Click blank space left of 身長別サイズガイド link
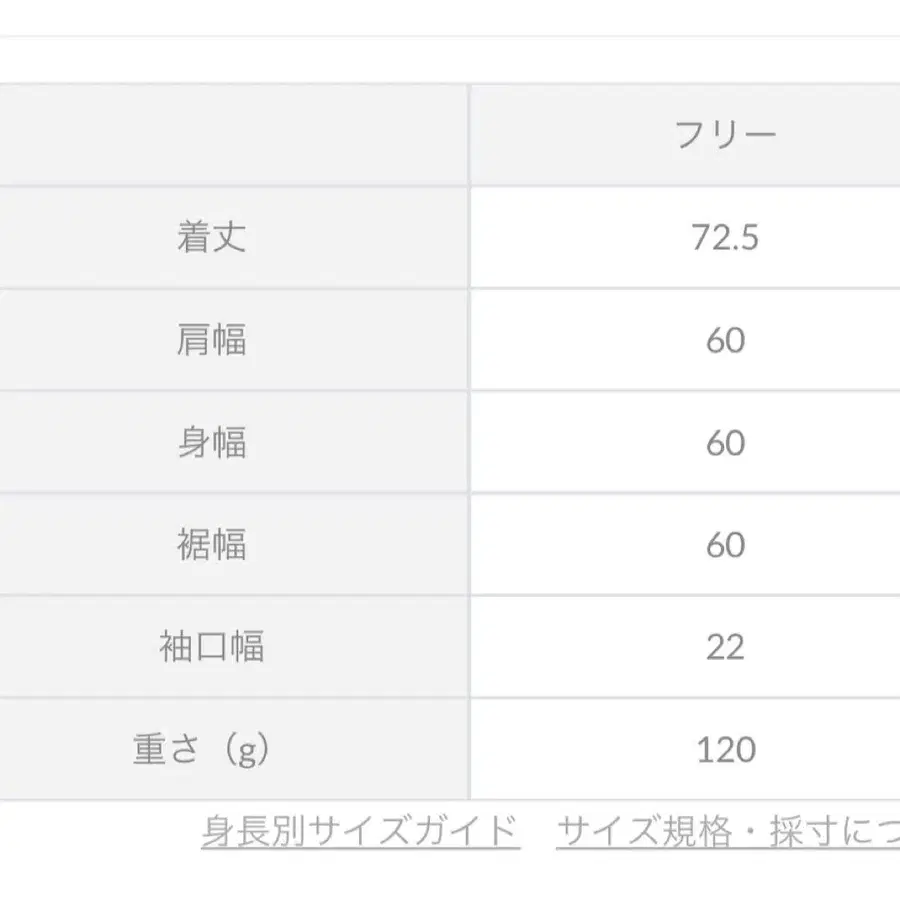900x900 pixels. [x=100, y=832]
